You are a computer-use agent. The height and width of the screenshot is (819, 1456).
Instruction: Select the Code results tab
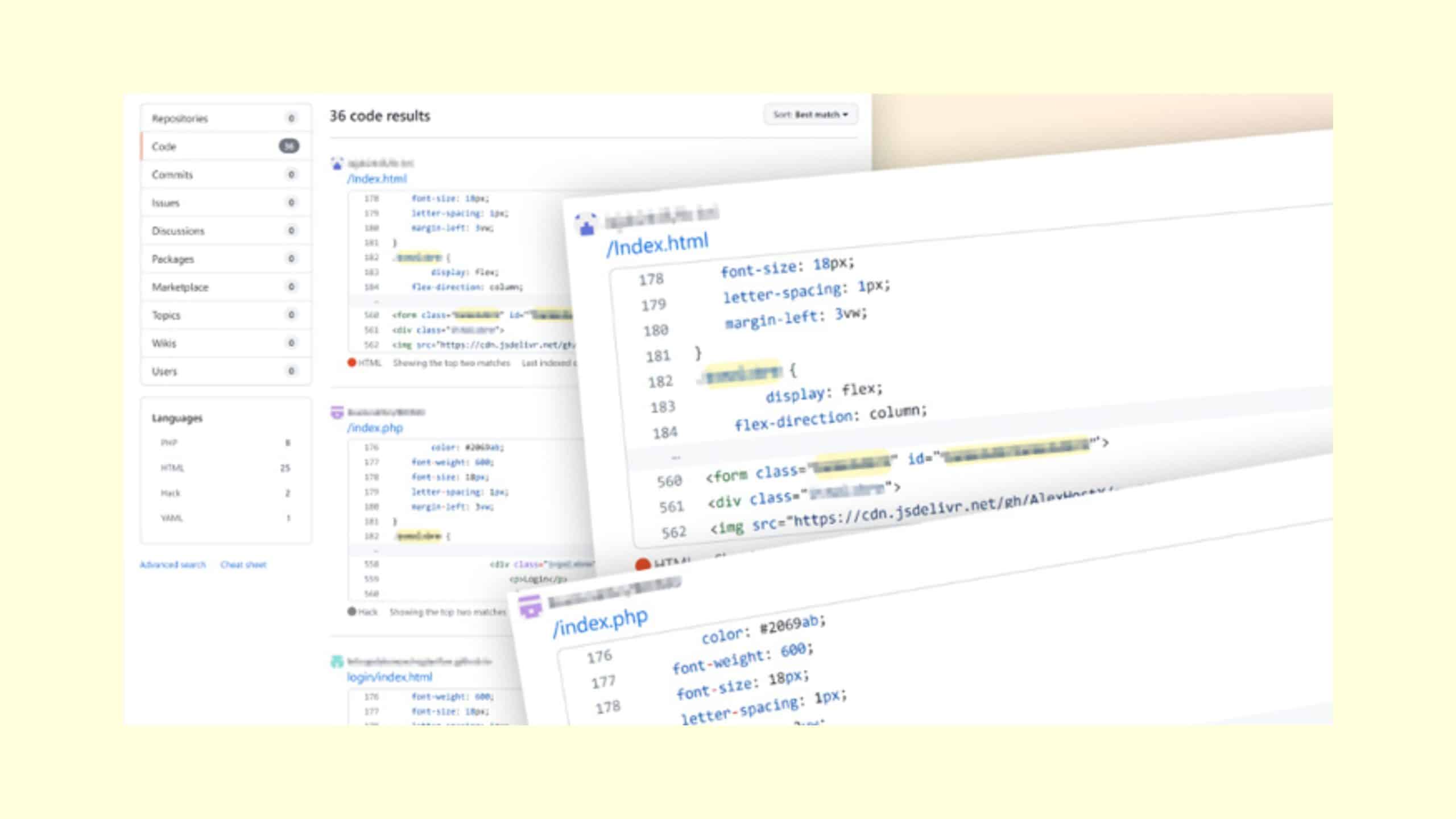(x=226, y=146)
